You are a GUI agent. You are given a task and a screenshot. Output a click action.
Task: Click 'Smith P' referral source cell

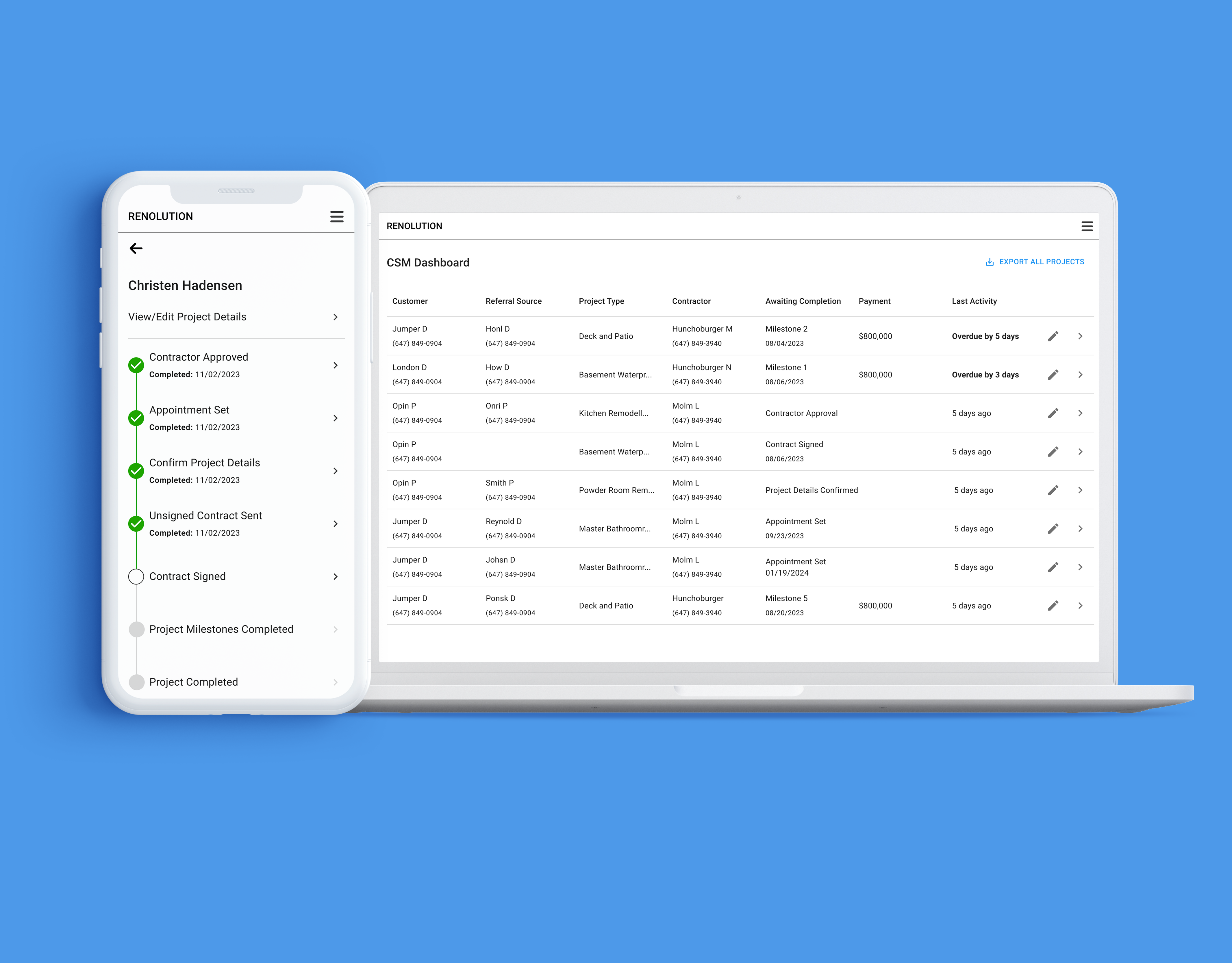click(x=499, y=483)
